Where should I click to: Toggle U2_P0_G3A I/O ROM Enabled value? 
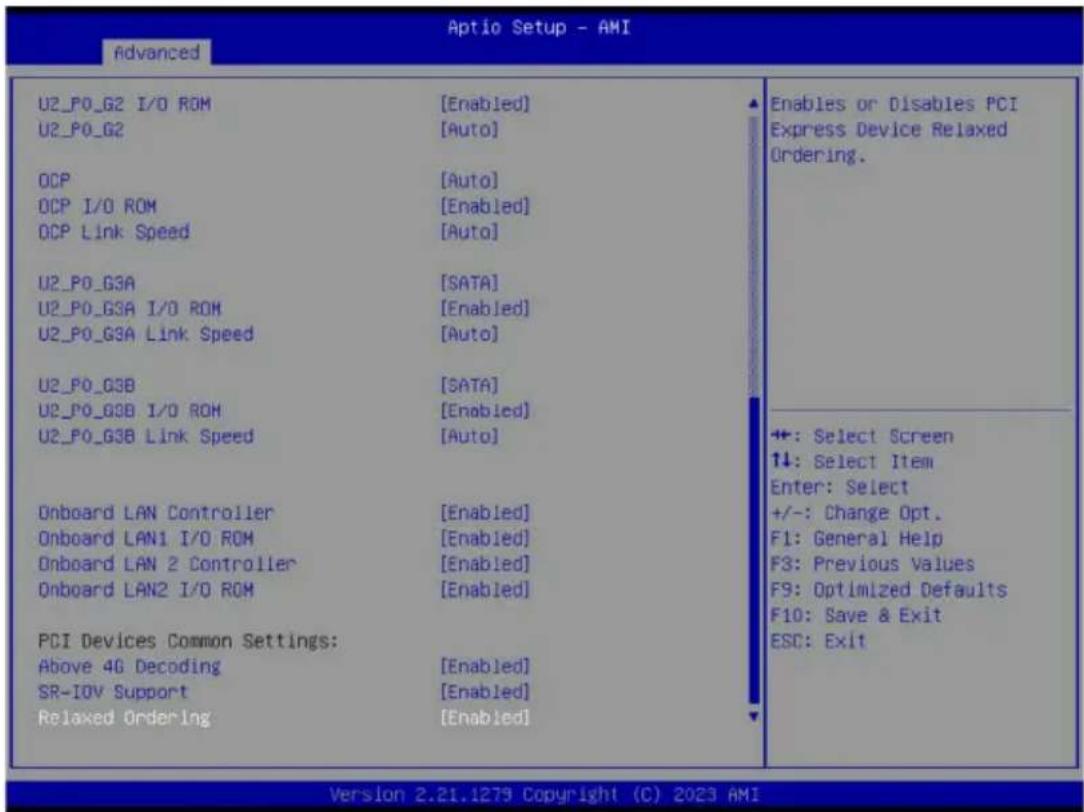[485, 309]
